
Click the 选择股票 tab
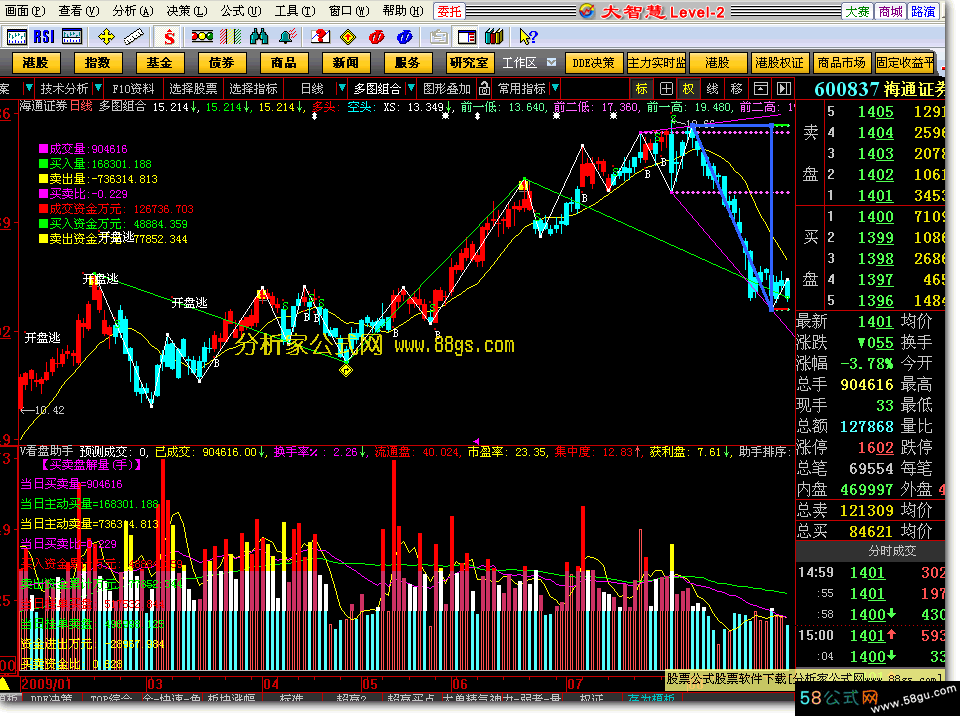click(193, 89)
